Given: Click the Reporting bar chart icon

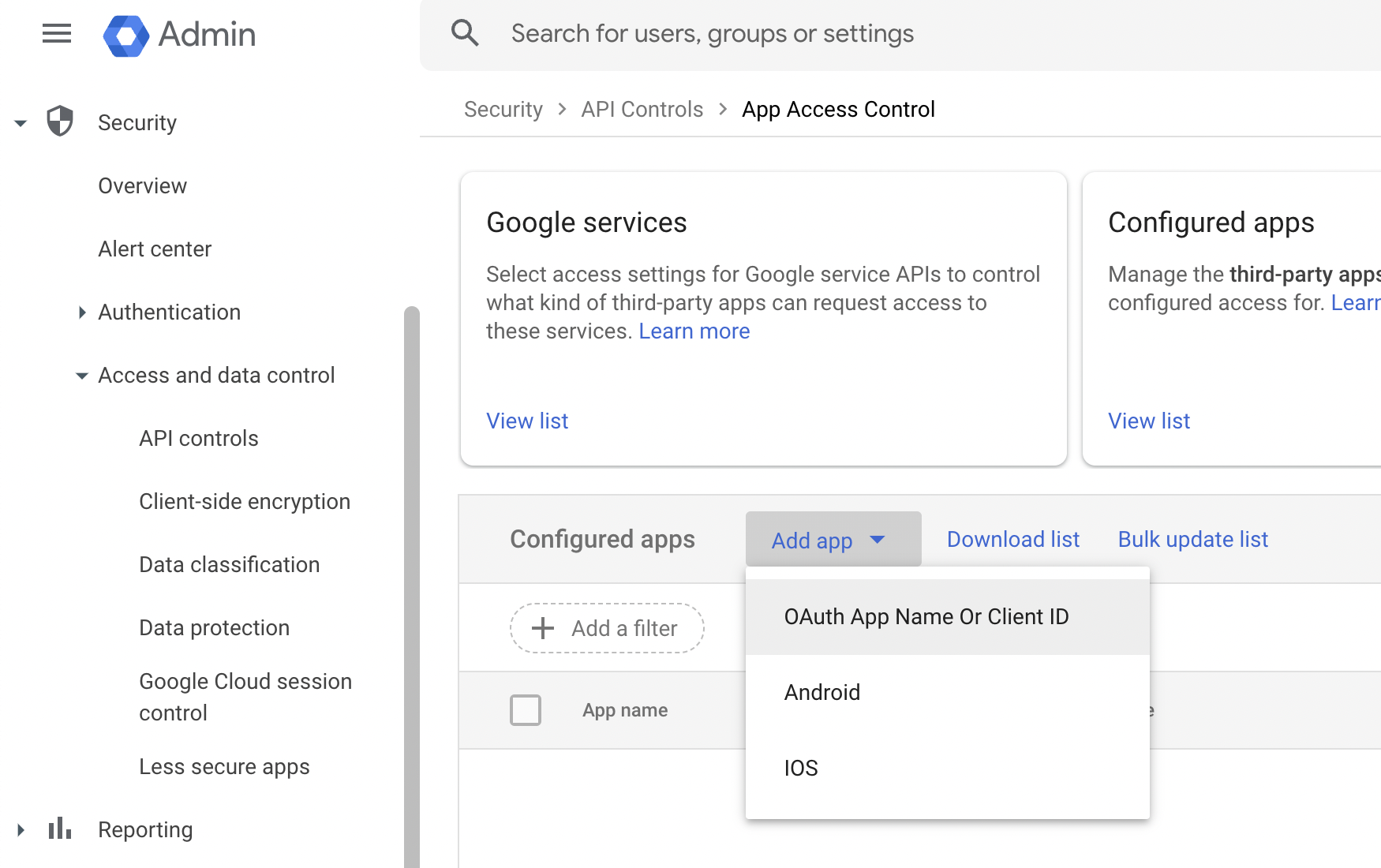Looking at the screenshot, I should pos(60,829).
